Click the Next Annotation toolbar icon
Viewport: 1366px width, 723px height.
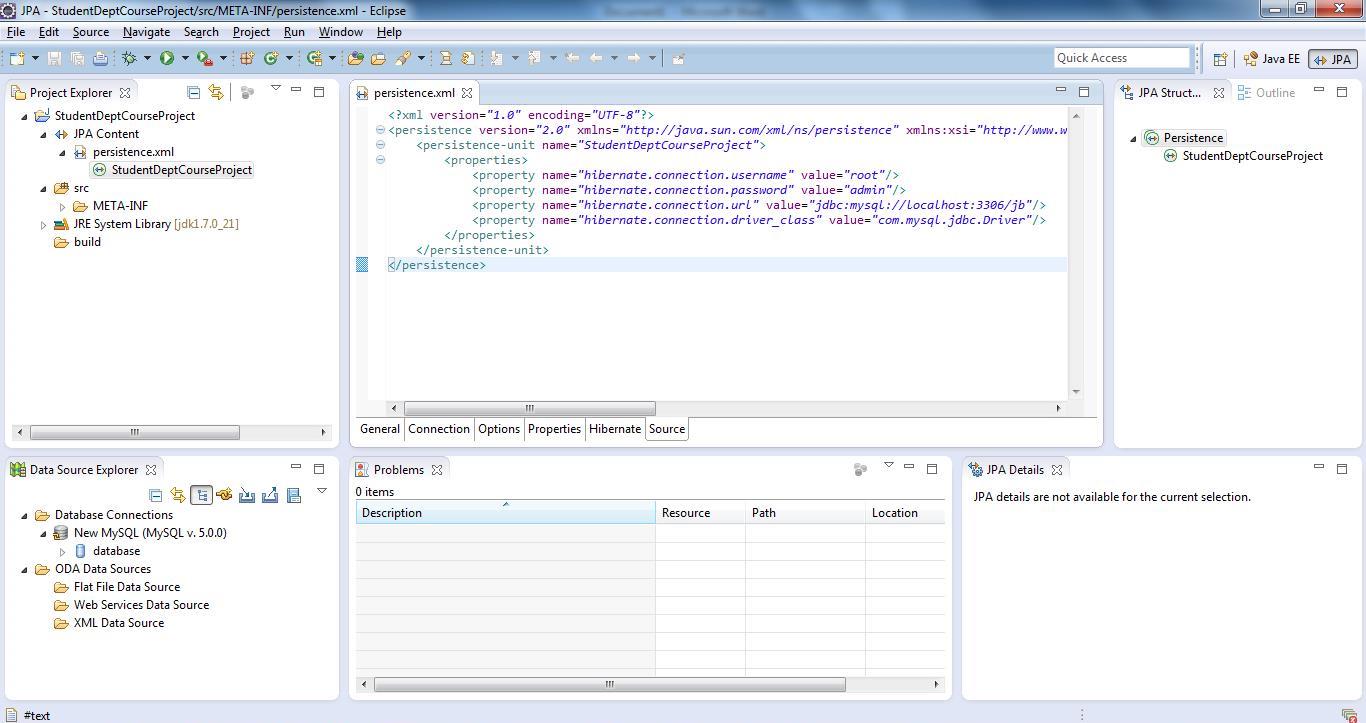pyautogui.click(x=496, y=58)
